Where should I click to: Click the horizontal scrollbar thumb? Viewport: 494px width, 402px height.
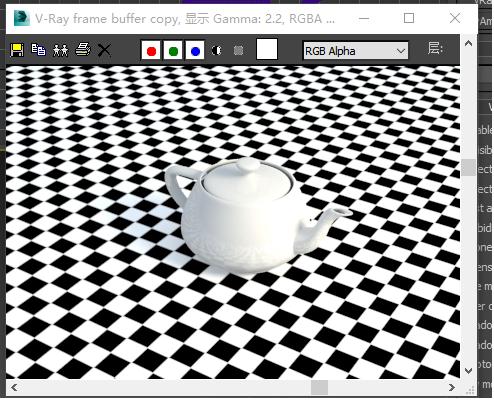(319, 388)
